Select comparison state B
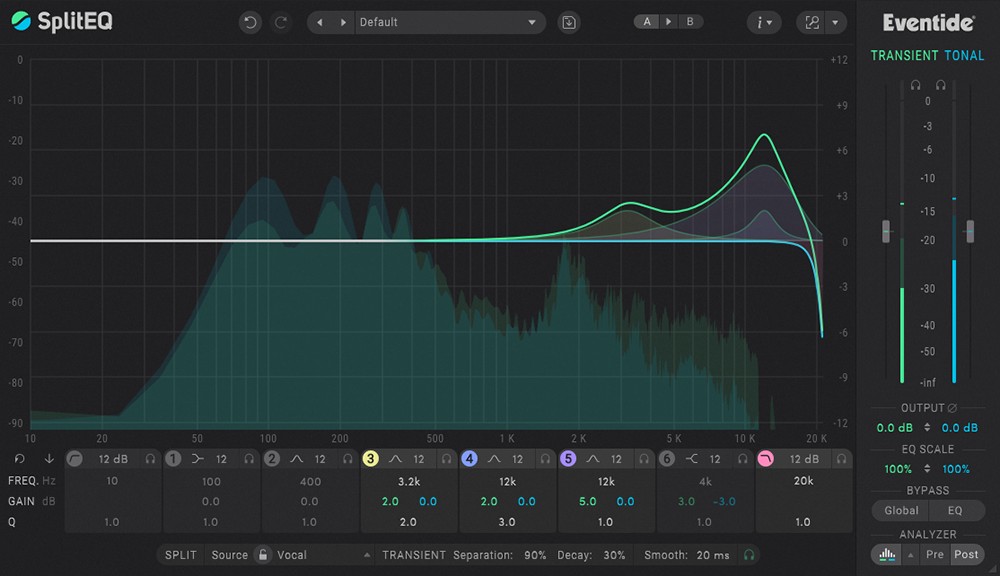This screenshot has height=576, width=1000. (x=690, y=22)
